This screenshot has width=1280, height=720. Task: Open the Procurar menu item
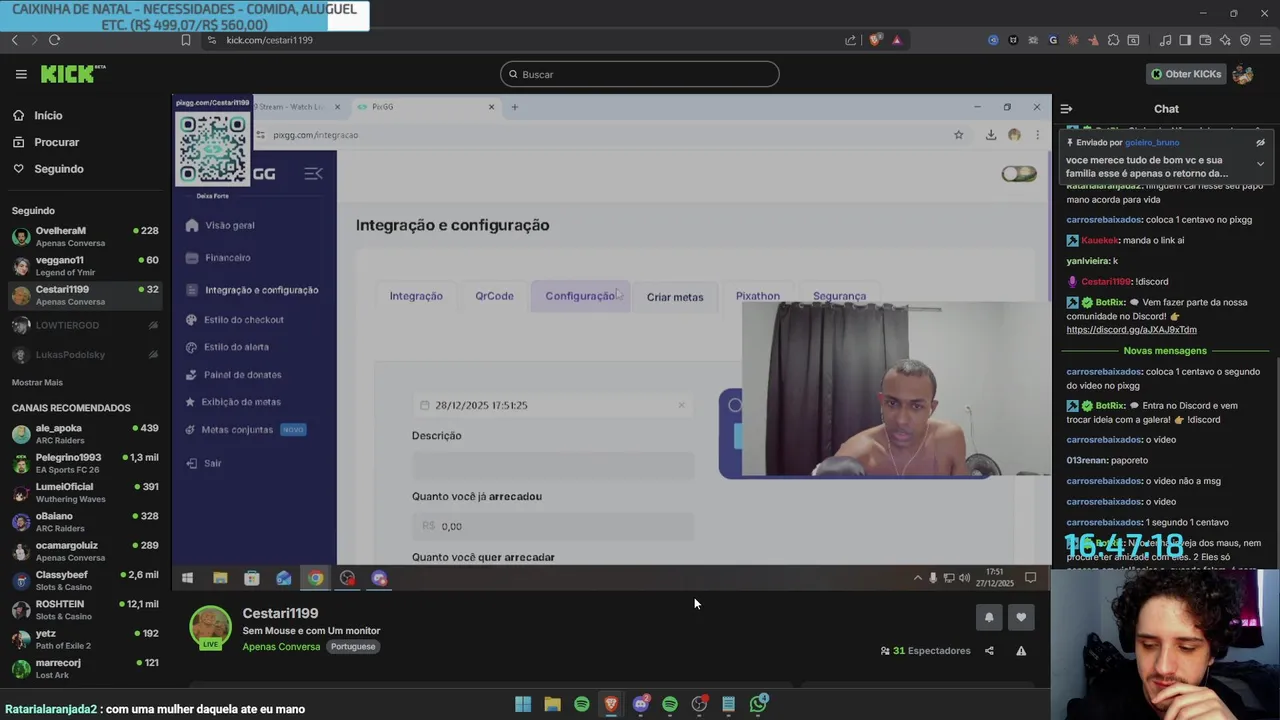(56, 142)
